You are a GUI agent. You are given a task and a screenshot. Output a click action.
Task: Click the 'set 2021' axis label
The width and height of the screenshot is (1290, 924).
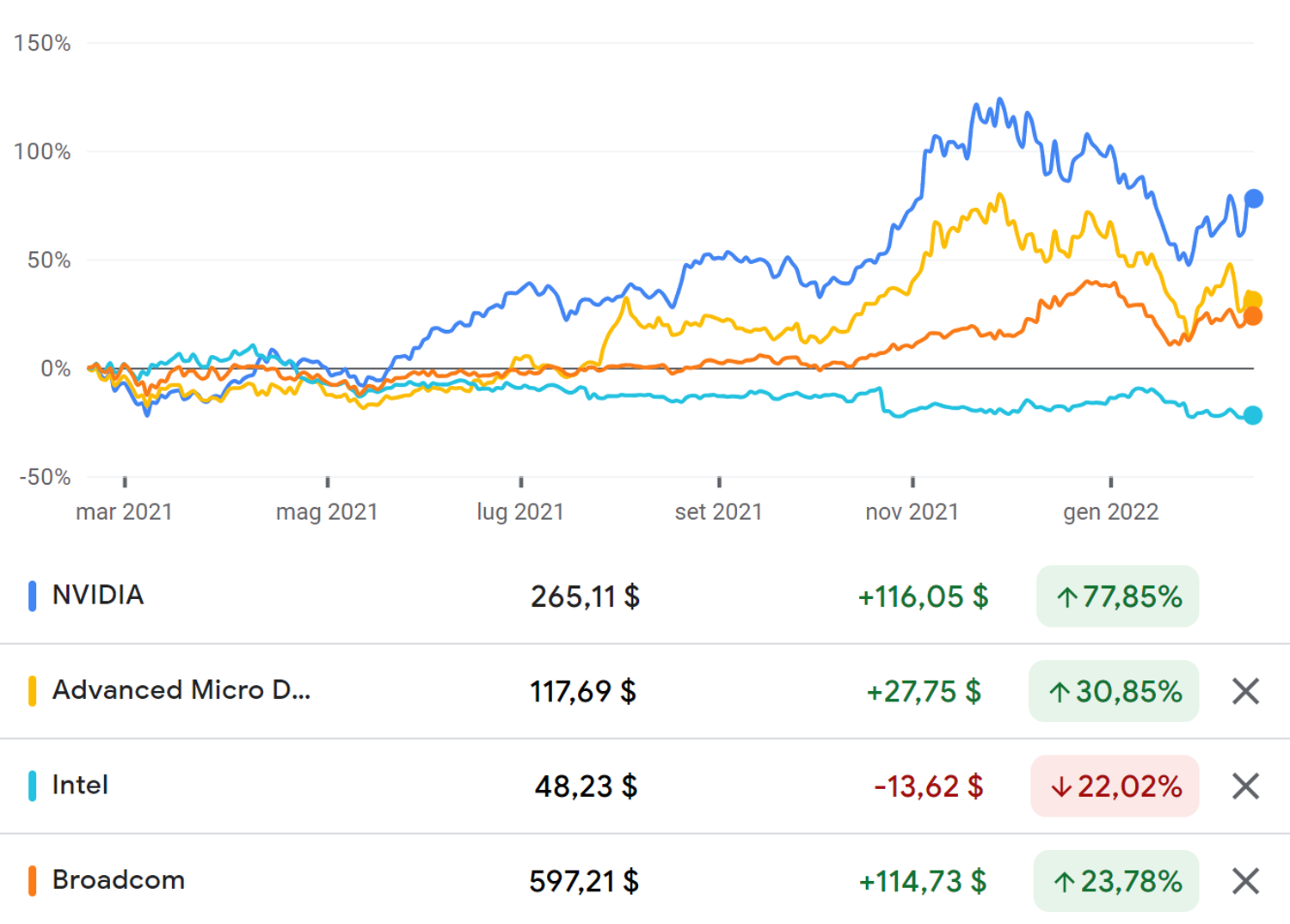pos(719,512)
